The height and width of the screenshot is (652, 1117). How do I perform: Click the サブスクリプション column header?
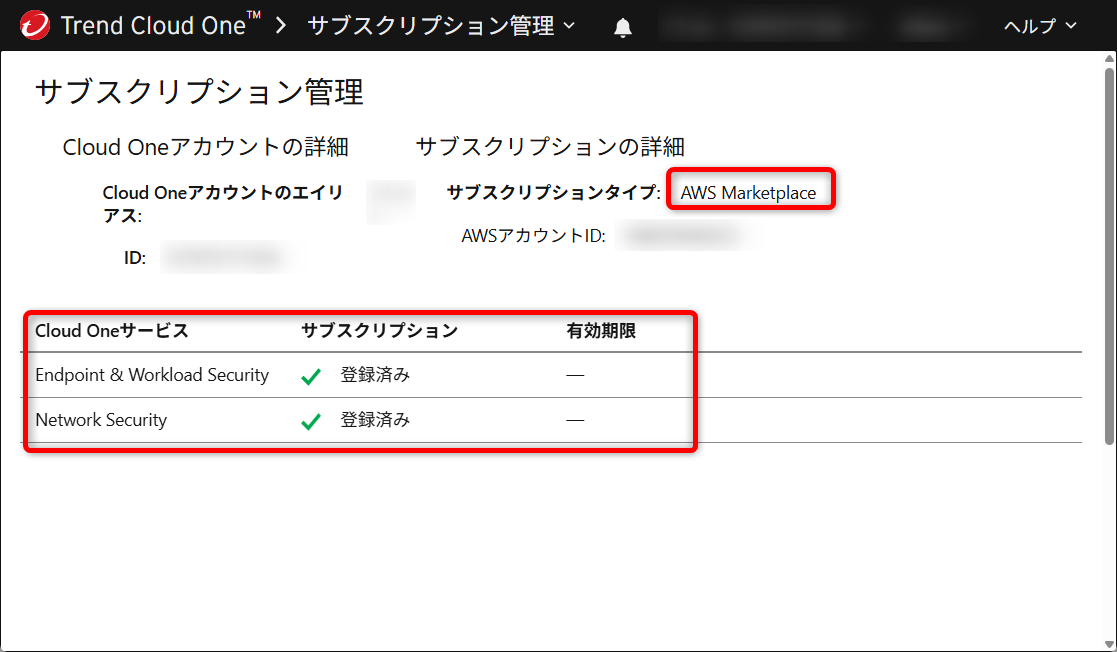pyautogui.click(x=379, y=331)
